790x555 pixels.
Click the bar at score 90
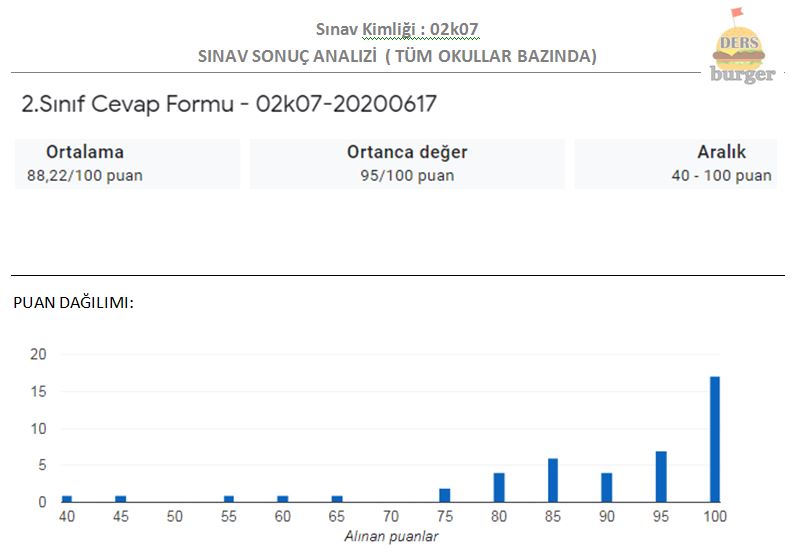(606, 487)
